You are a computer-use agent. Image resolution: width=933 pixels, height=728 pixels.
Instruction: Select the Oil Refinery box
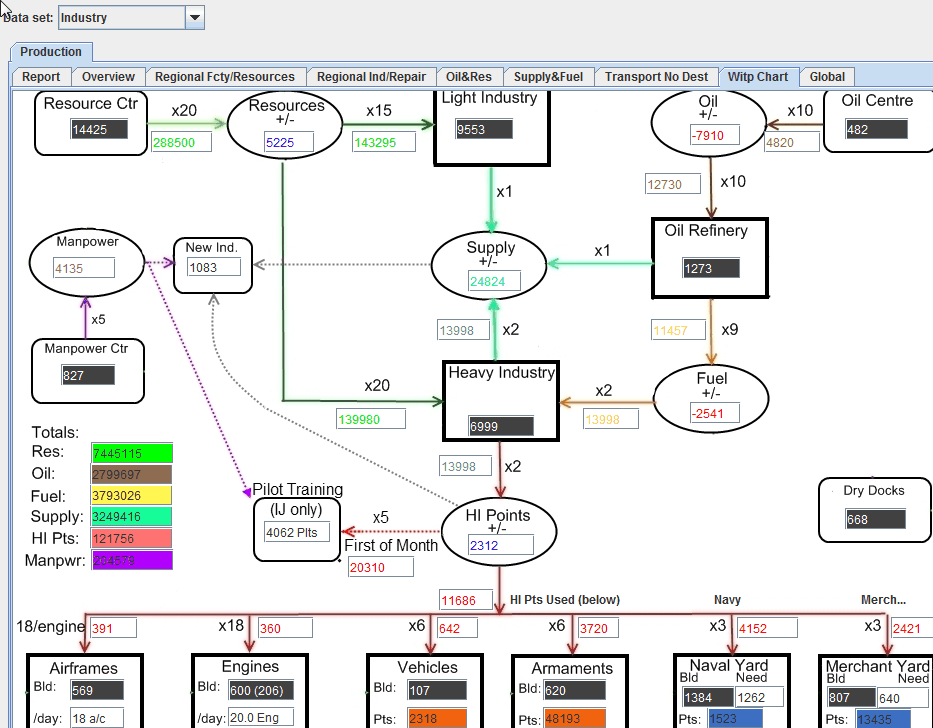click(x=710, y=257)
